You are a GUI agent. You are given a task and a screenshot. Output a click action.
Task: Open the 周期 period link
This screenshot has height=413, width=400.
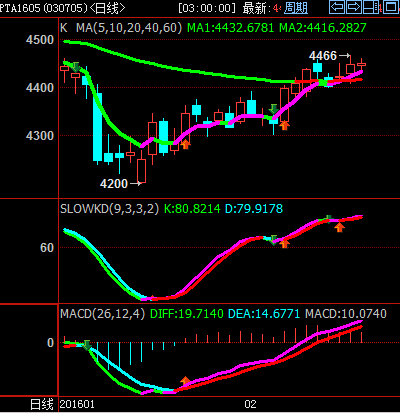(x=296, y=8)
